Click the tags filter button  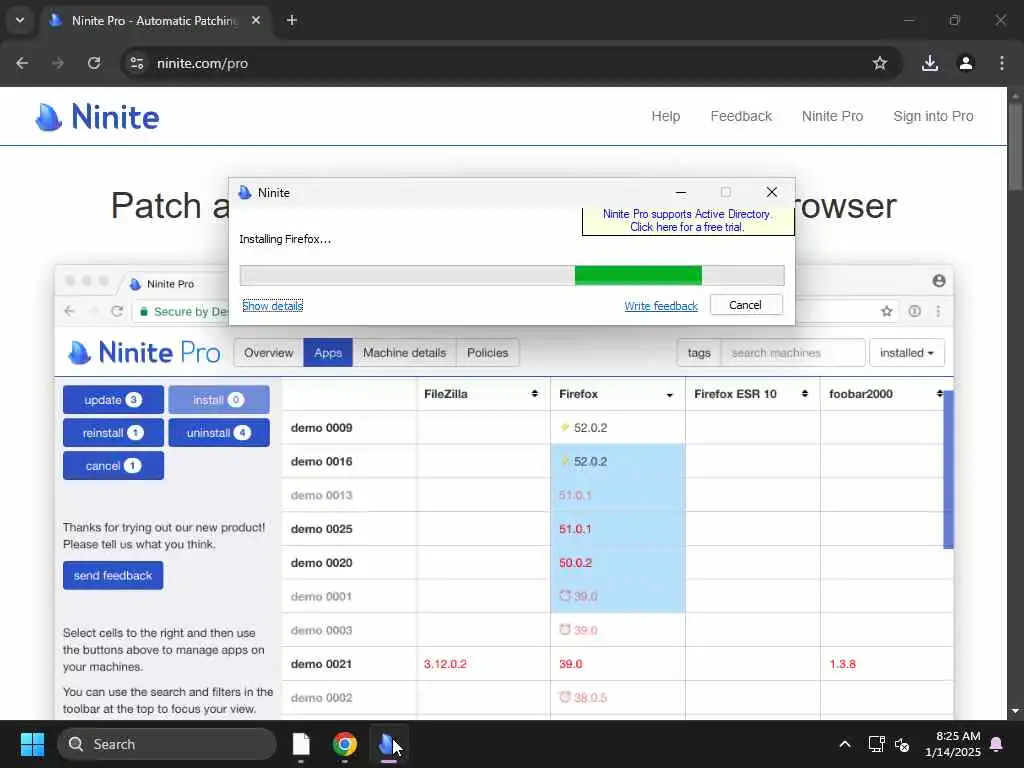click(x=699, y=353)
